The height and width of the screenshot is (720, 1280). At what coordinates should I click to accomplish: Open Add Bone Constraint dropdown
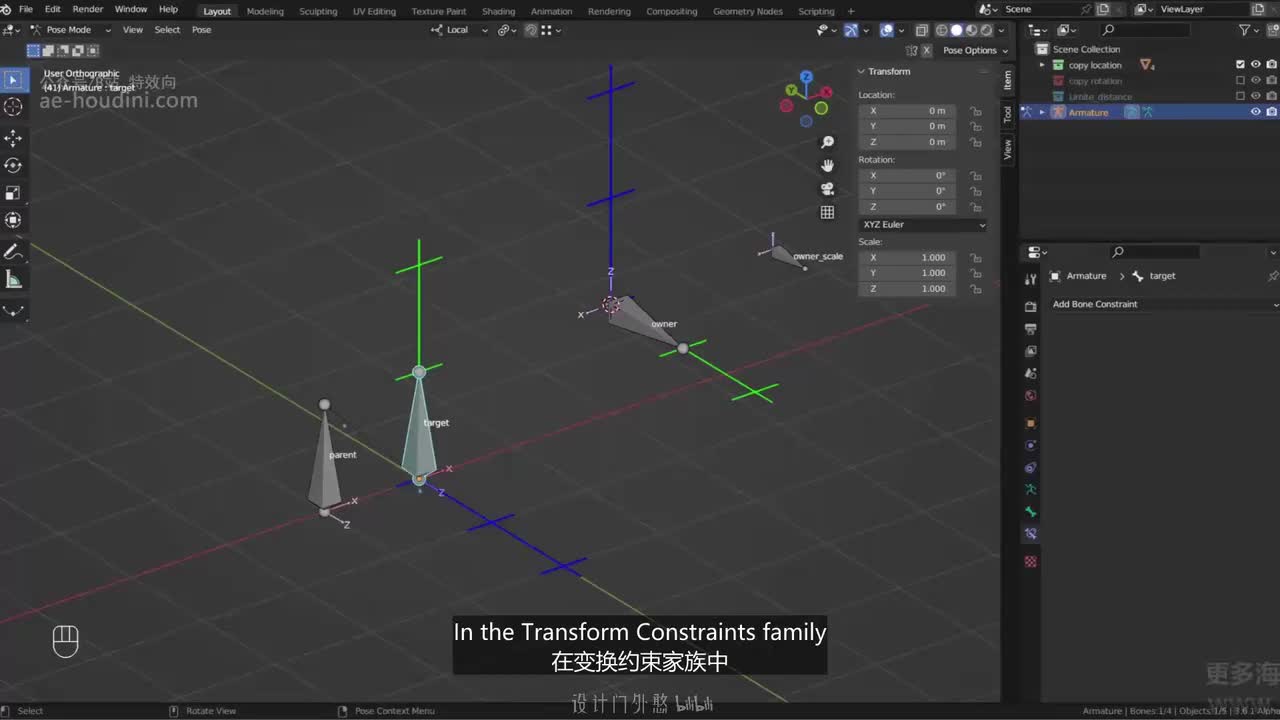point(1164,304)
